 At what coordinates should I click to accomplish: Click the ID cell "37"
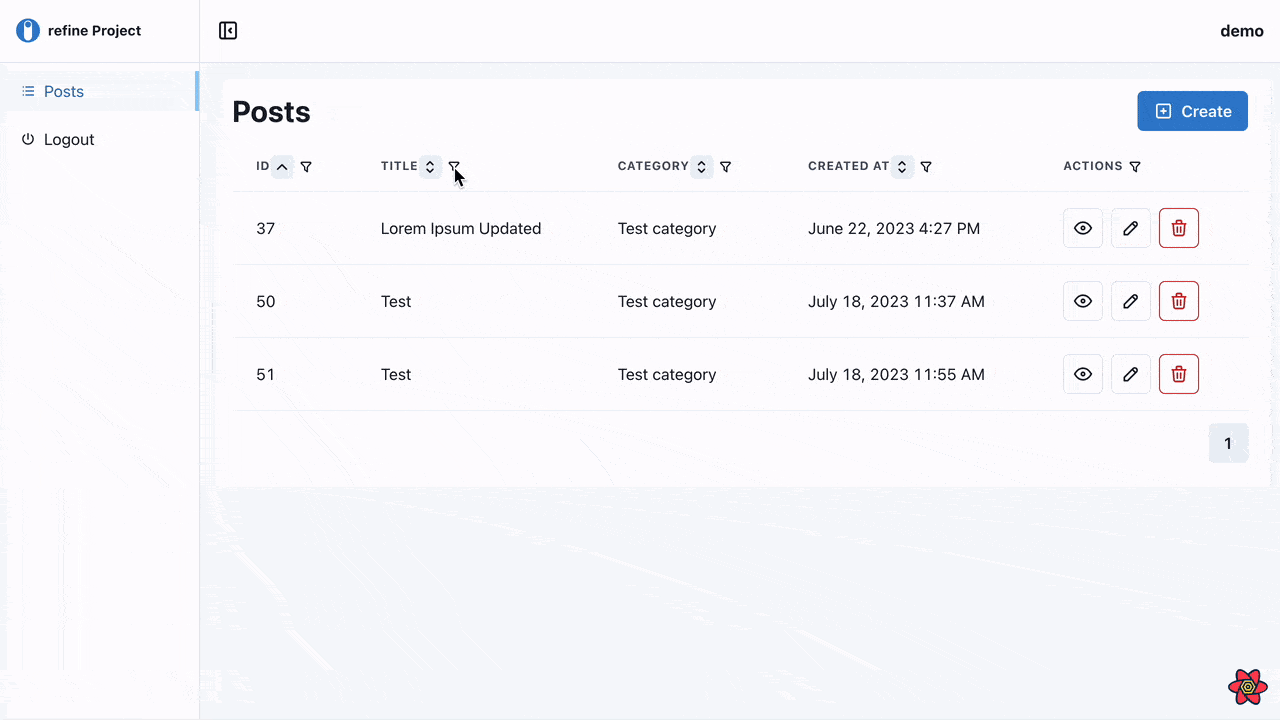coord(265,228)
